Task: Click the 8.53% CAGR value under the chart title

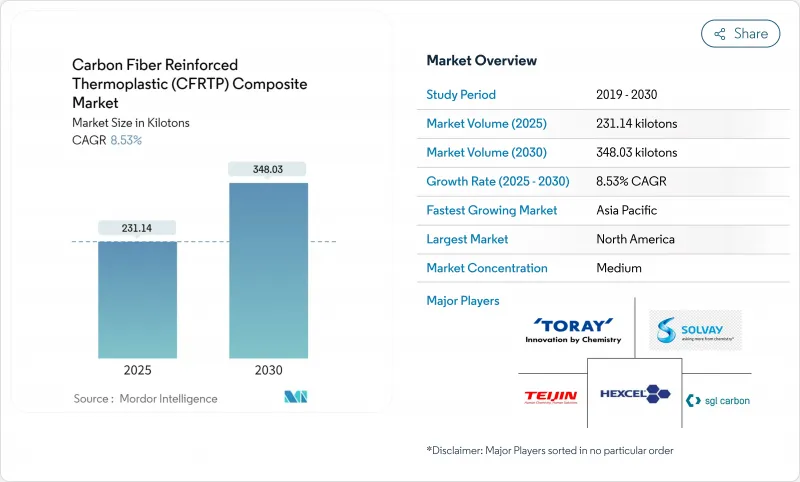Action: (125, 140)
